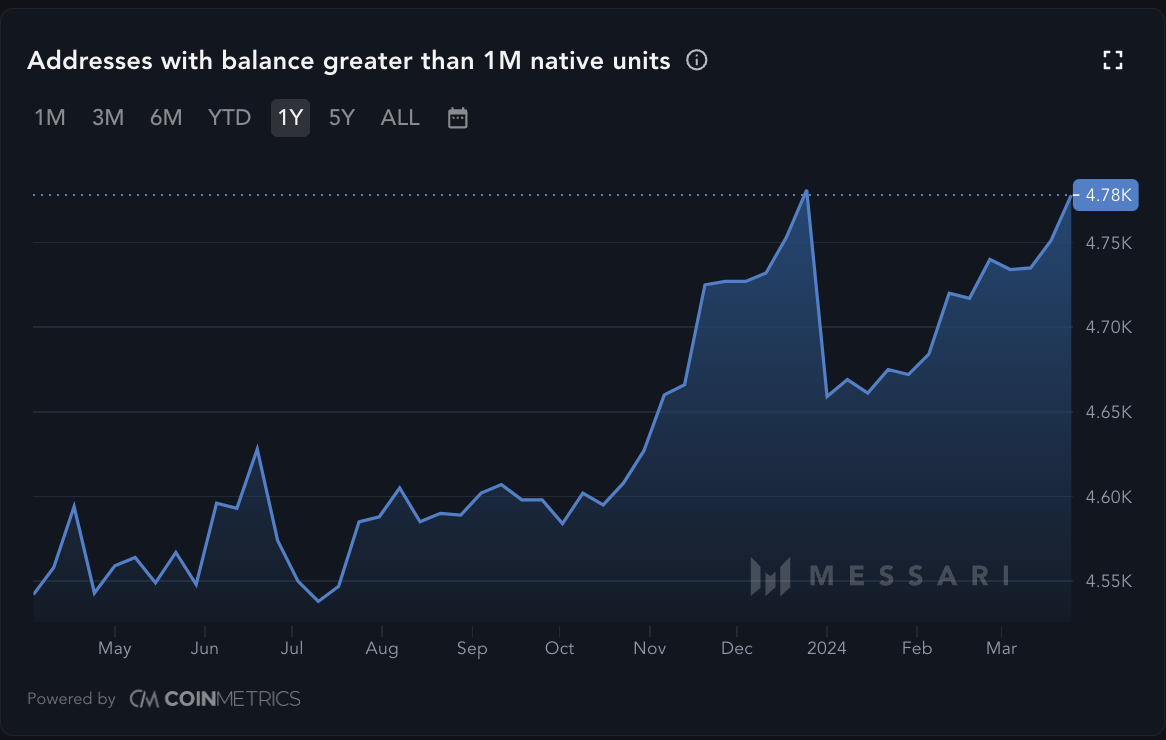This screenshot has width=1166, height=740.
Task: Click the Messari watermark logo
Action: point(880,576)
